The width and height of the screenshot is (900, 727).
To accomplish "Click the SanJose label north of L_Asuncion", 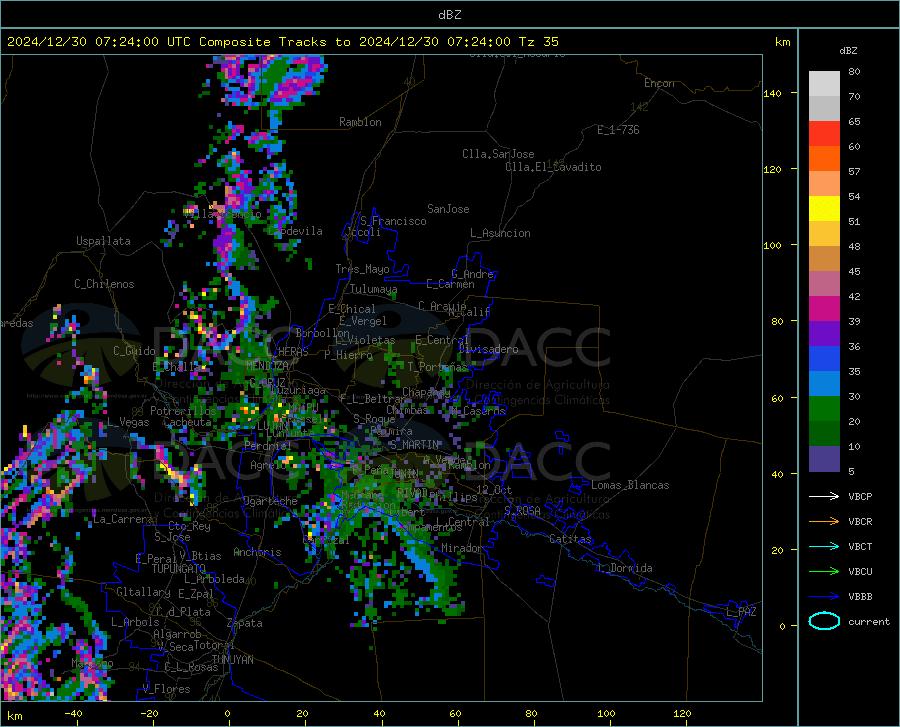I will pos(448,209).
